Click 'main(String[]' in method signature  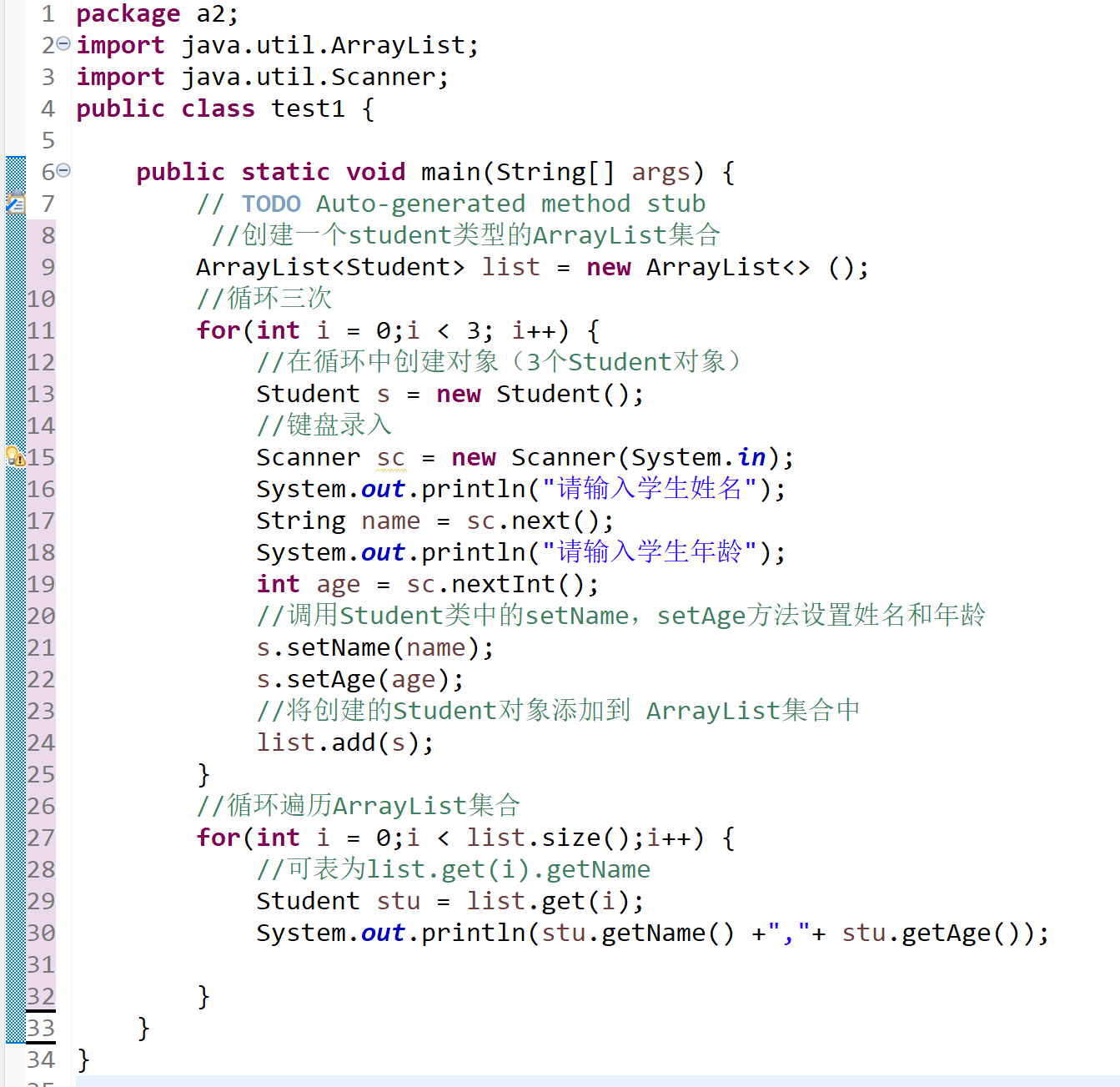[x=518, y=172]
